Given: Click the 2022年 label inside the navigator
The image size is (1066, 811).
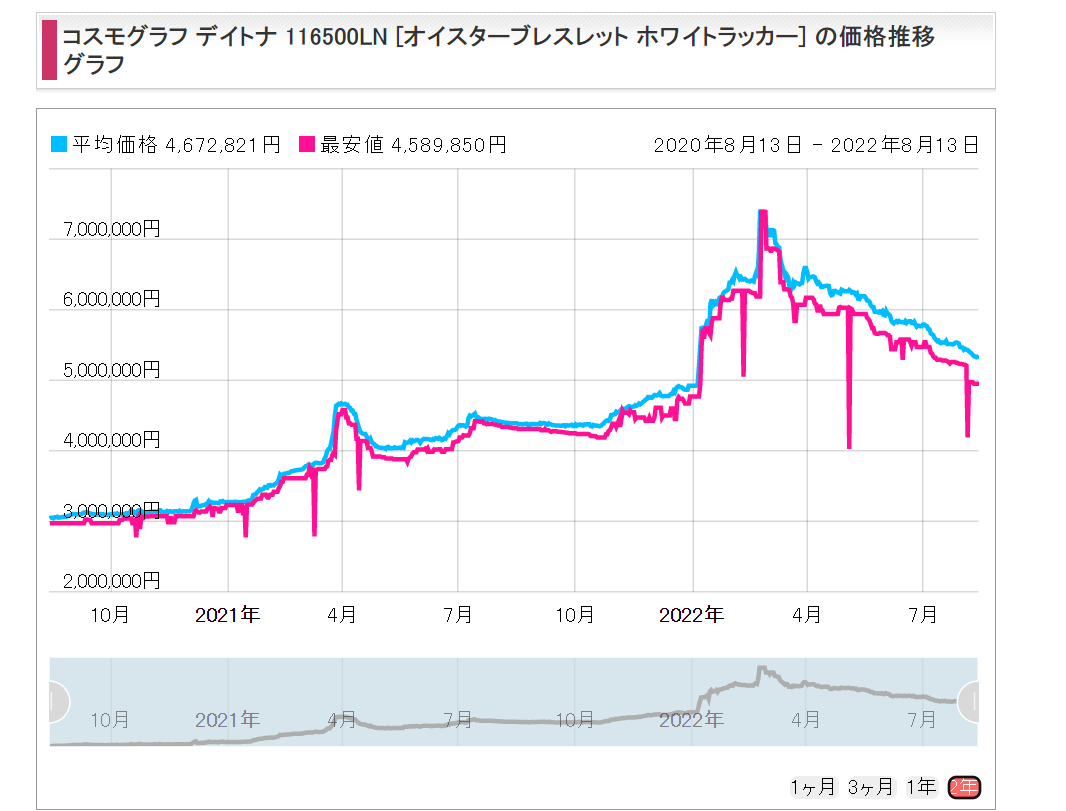Looking at the screenshot, I should [691, 719].
